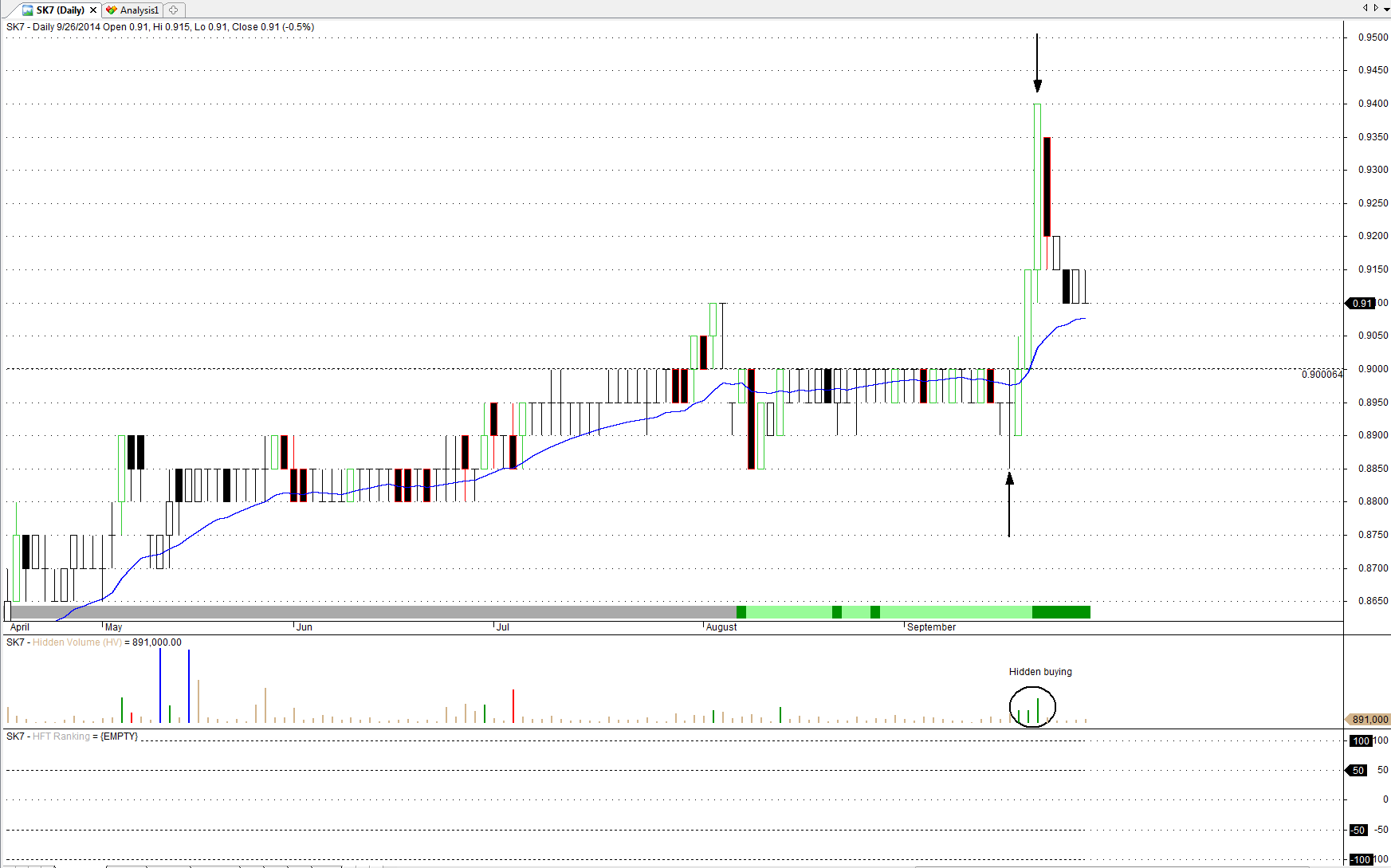The image size is (1391, 868).
Task: Click the 'Hidden buying' annotation text
Action: tap(1040, 672)
